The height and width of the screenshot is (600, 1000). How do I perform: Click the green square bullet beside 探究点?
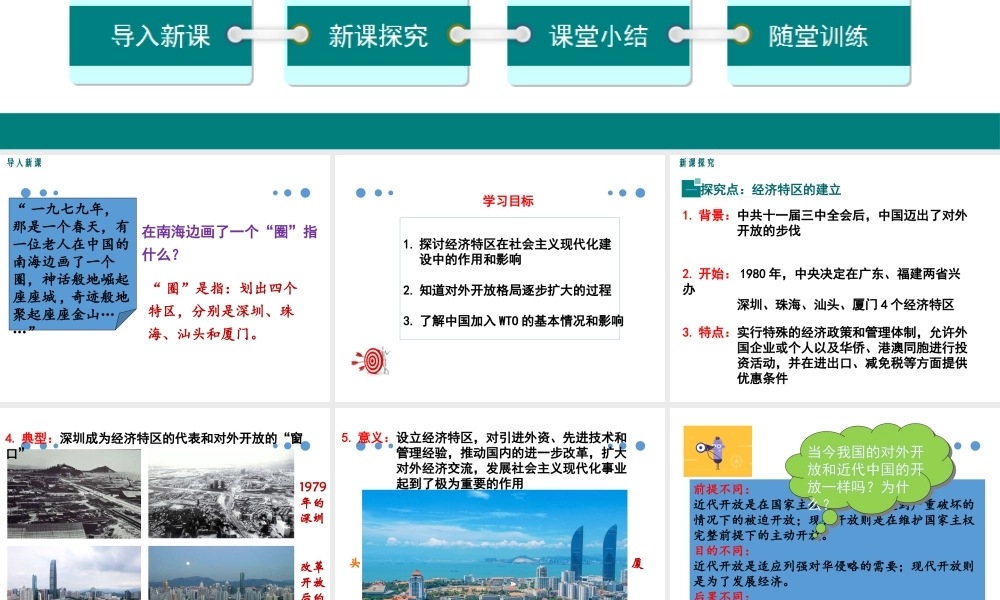688,189
